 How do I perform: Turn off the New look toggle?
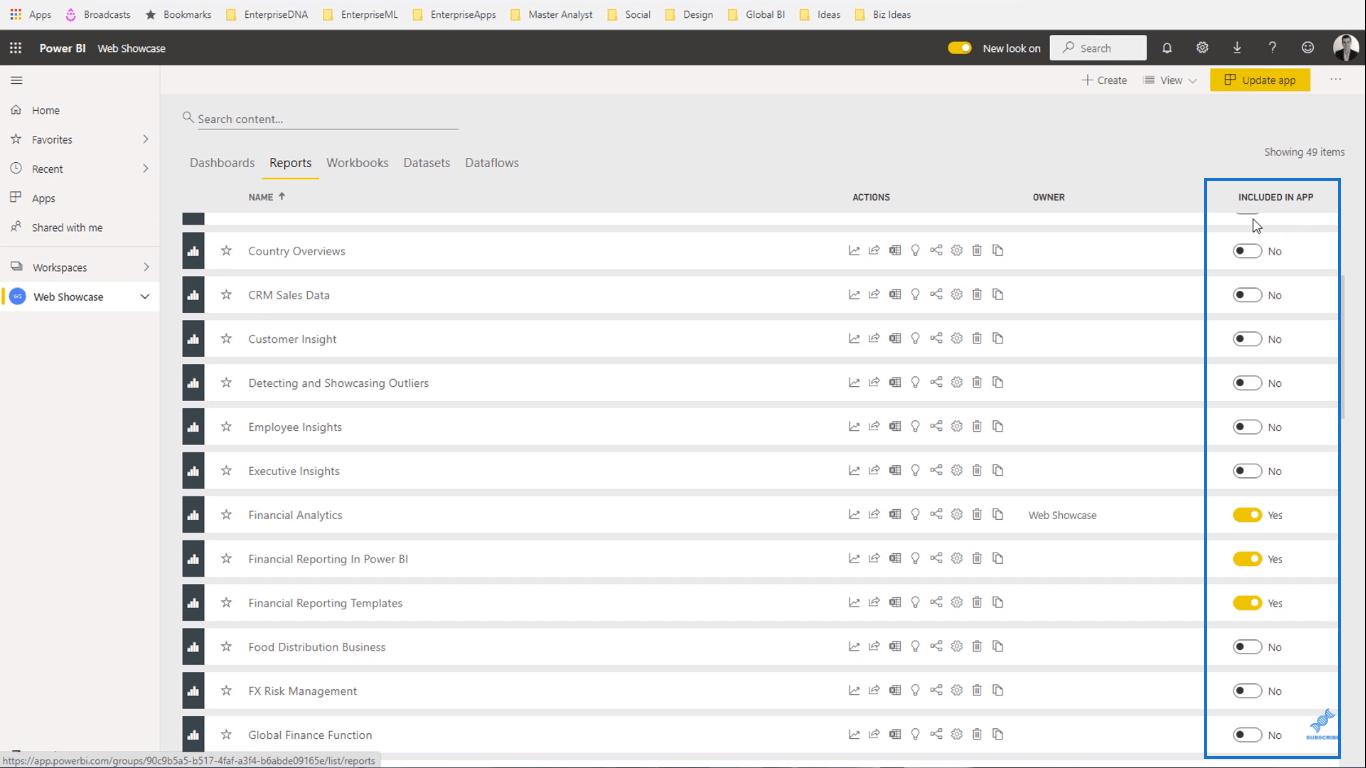pos(960,48)
